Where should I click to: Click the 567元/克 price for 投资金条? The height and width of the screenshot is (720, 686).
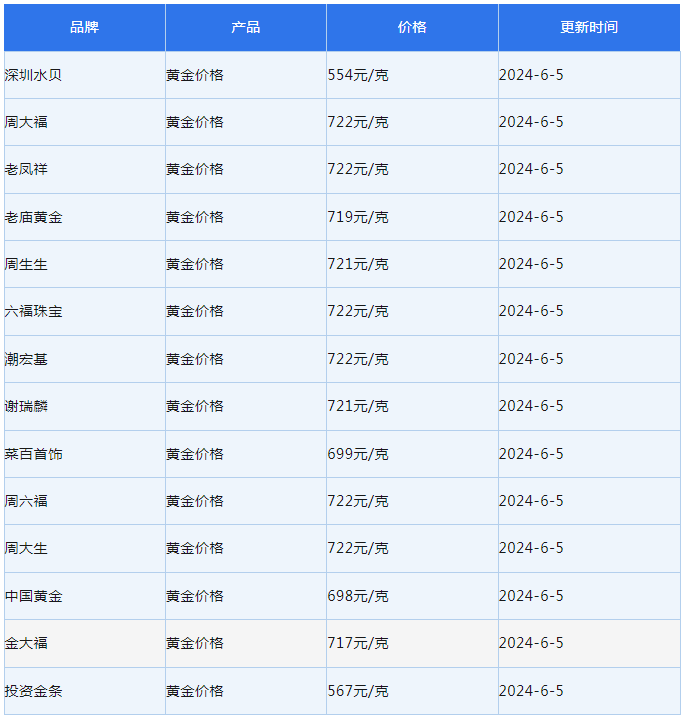click(358, 691)
